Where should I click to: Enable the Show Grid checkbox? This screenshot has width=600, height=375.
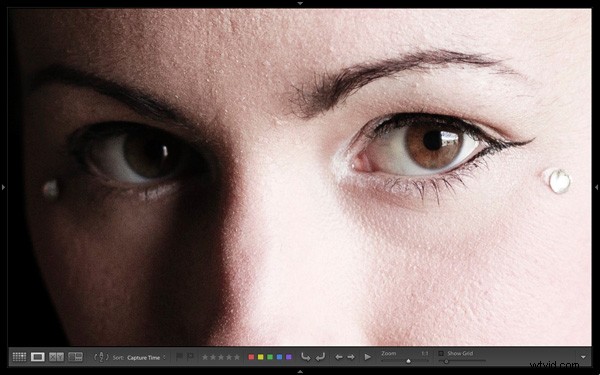(441, 354)
